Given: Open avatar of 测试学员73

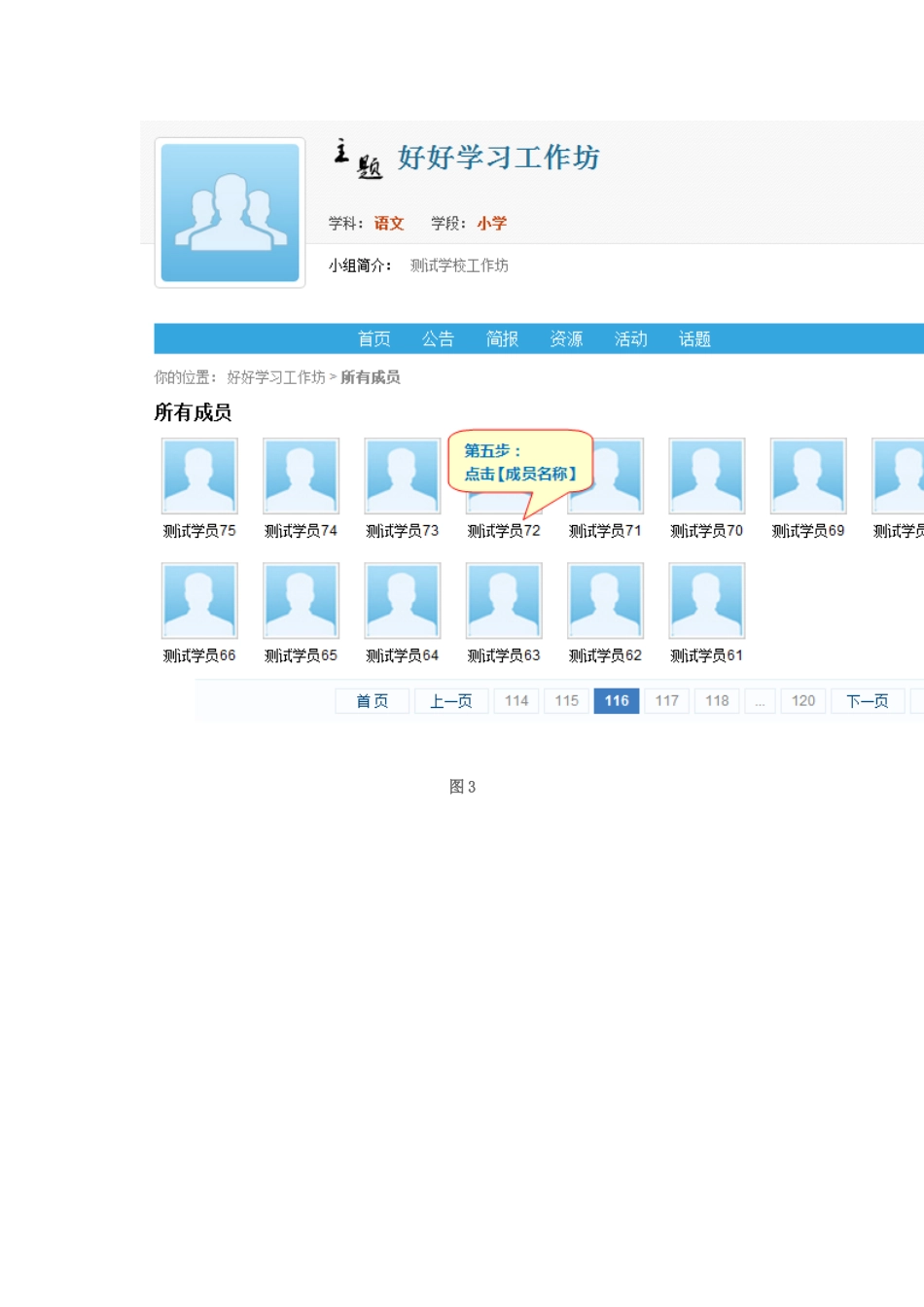Looking at the screenshot, I should [x=403, y=476].
